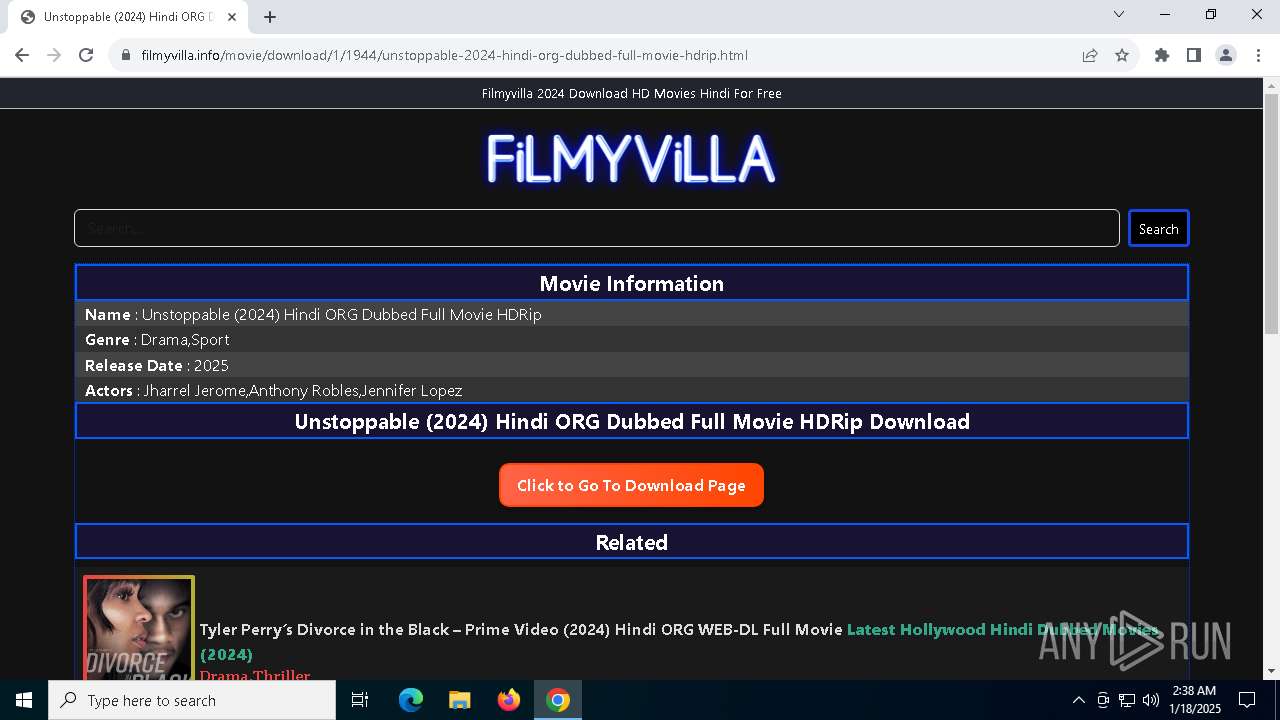This screenshot has width=1280, height=720.
Task: Launch Microsoft Edge from taskbar
Action: (x=411, y=700)
